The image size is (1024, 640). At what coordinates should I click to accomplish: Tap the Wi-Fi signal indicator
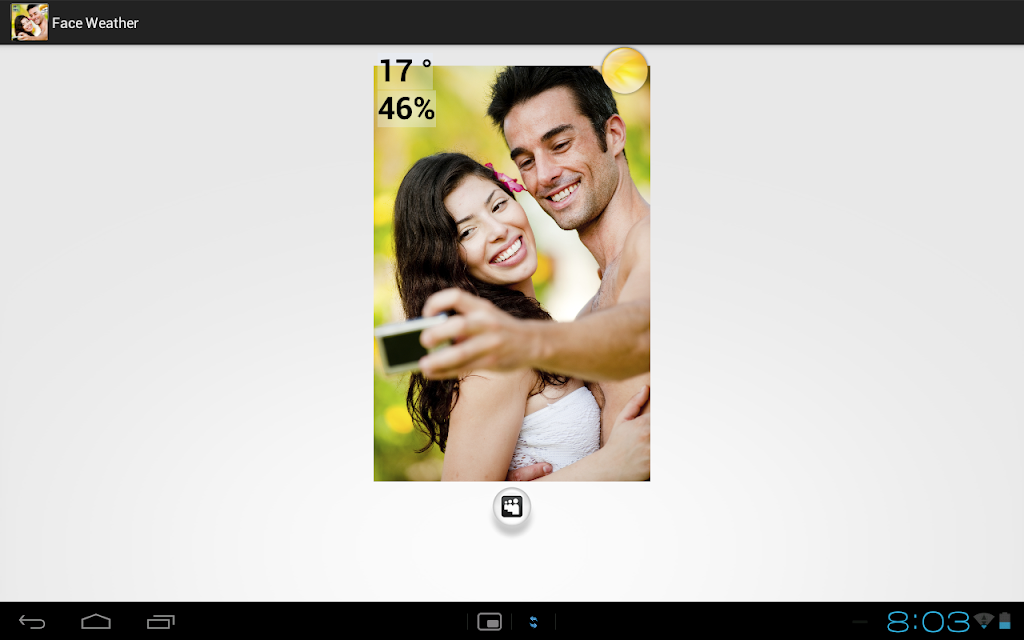[984, 620]
